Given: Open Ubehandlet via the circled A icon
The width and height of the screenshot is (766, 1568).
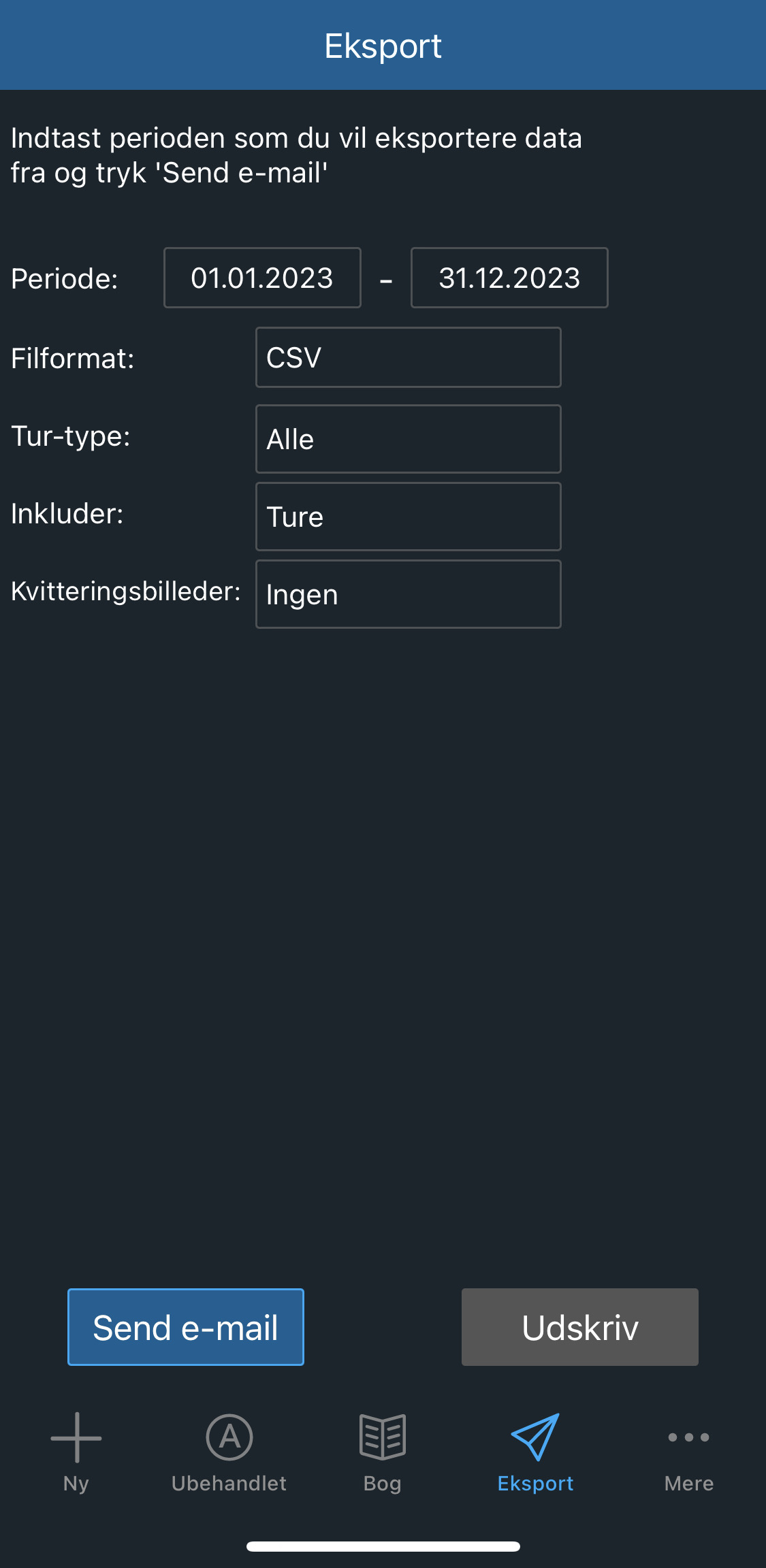Looking at the screenshot, I should [229, 1437].
